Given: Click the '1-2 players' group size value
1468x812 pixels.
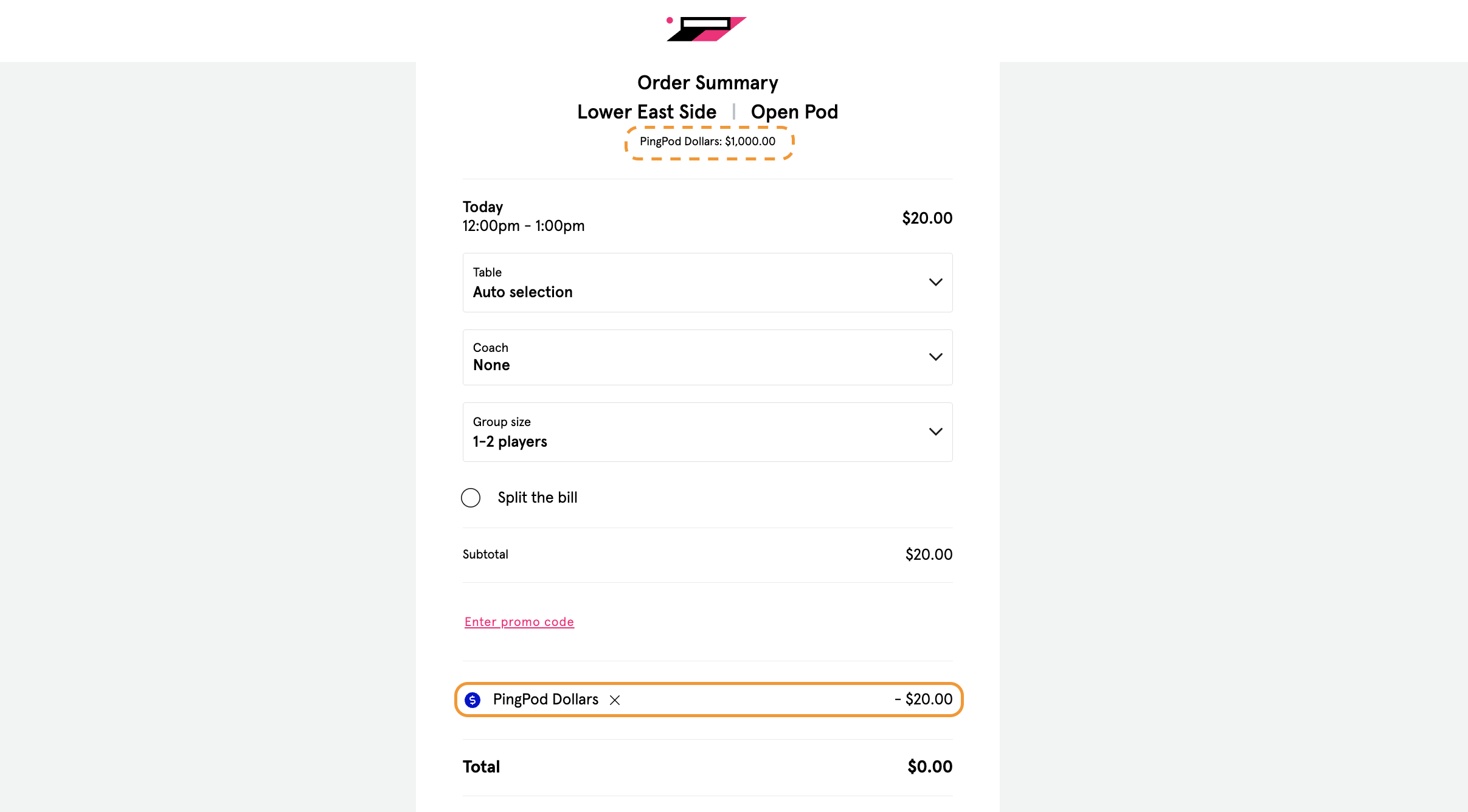Looking at the screenshot, I should (510, 442).
